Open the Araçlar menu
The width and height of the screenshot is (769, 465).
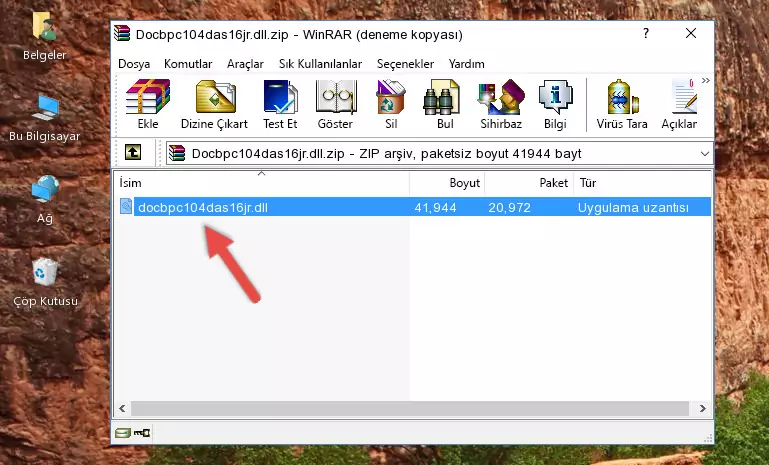pos(245,64)
